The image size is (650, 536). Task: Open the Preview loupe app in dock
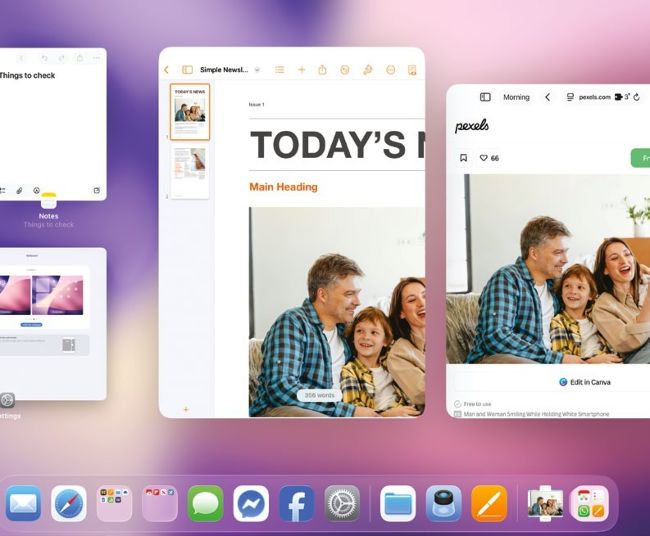[x=444, y=503]
